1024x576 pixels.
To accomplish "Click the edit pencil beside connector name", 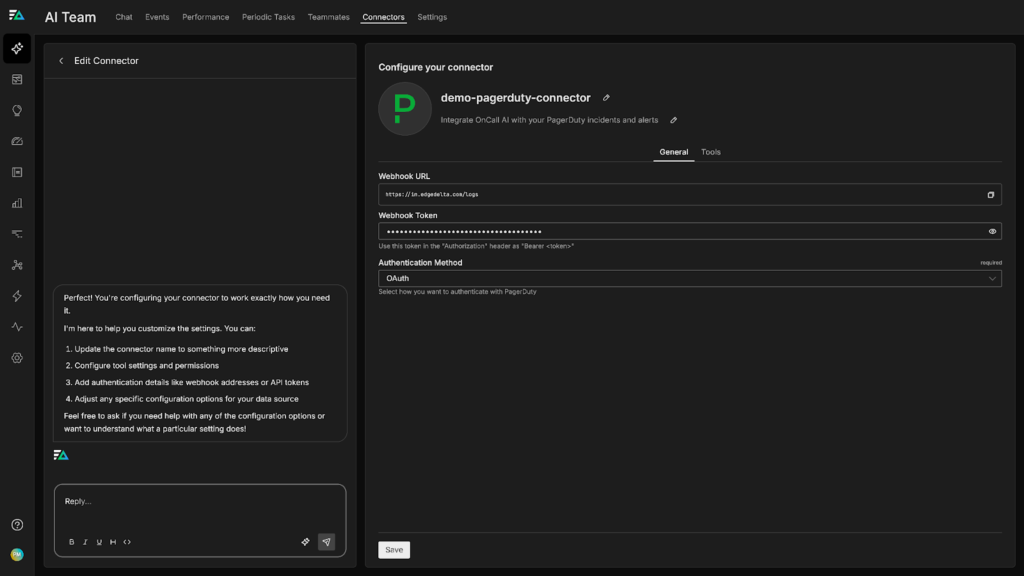I will pos(606,98).
